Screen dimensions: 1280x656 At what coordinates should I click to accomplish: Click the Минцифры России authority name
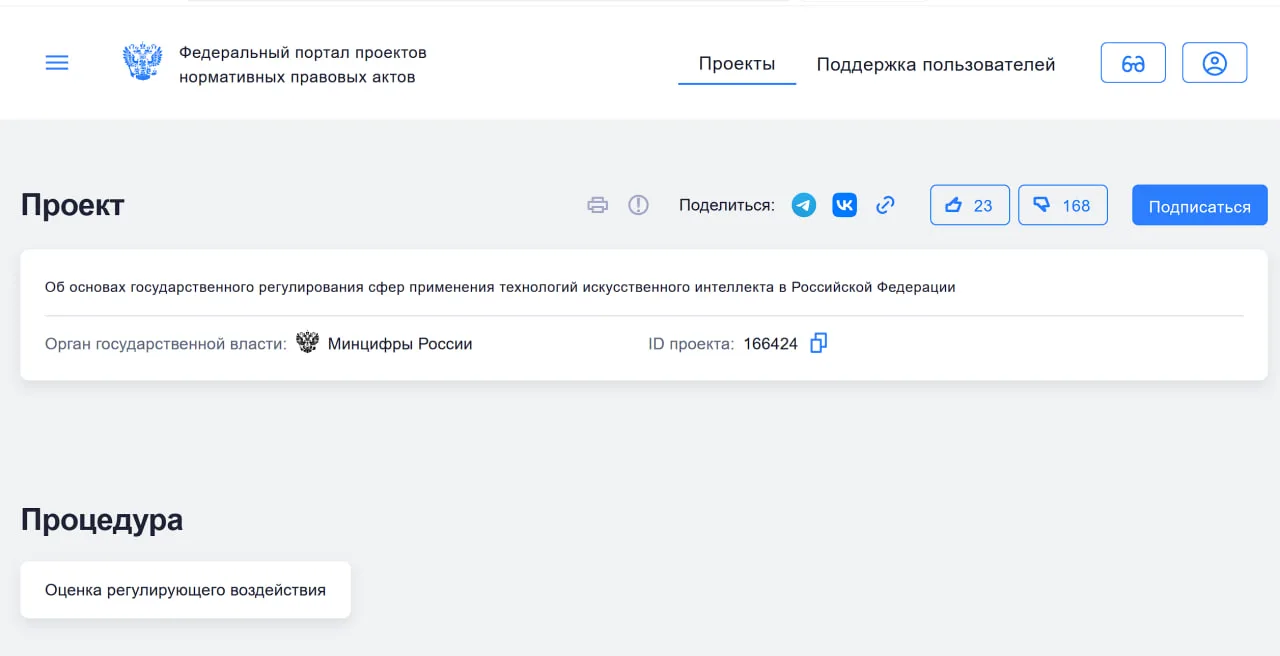click(x=400, y=344)
